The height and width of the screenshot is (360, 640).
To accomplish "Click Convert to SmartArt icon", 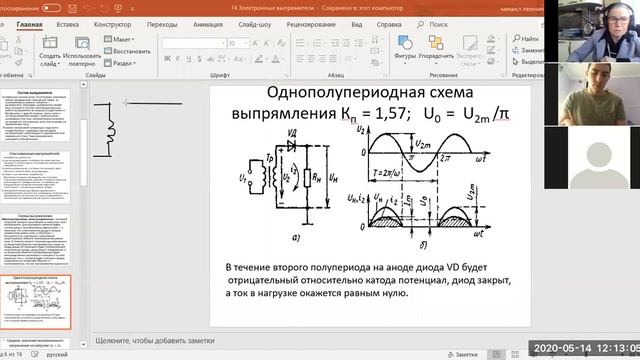I will (376, 63).
